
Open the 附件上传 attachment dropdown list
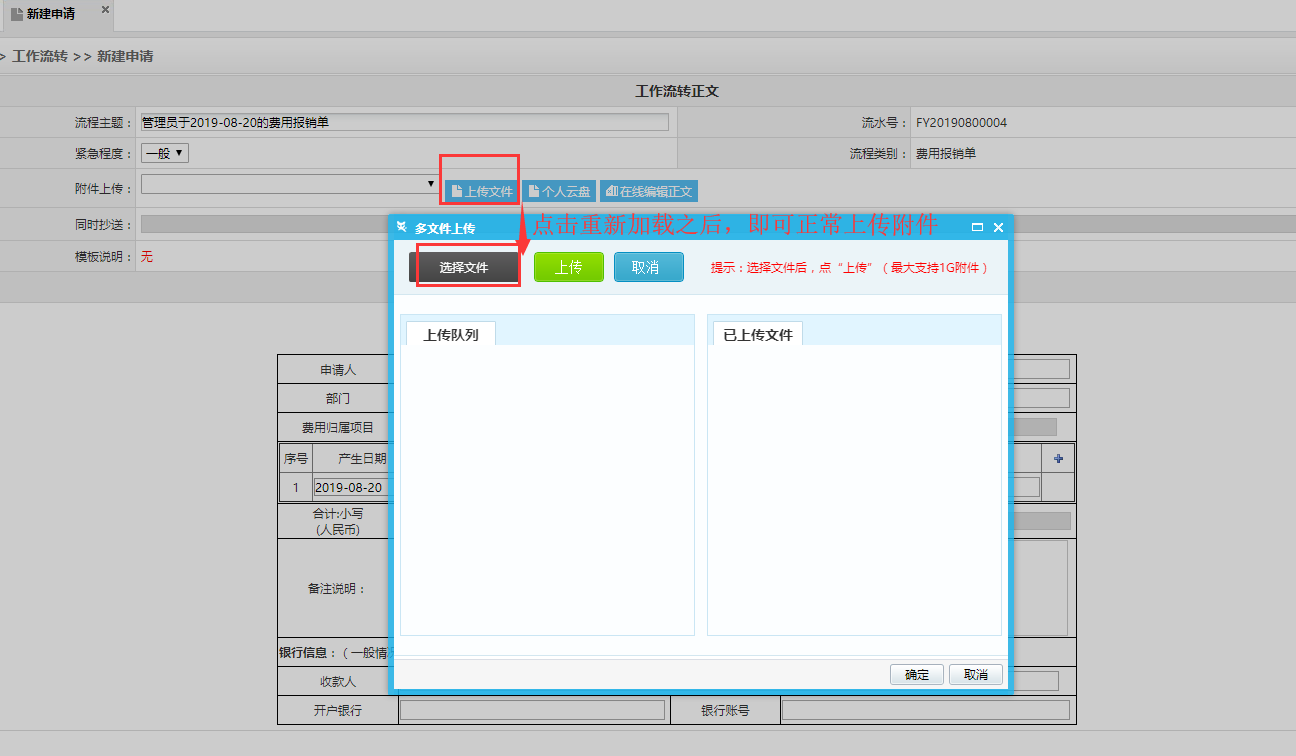[x=289, y=184]
